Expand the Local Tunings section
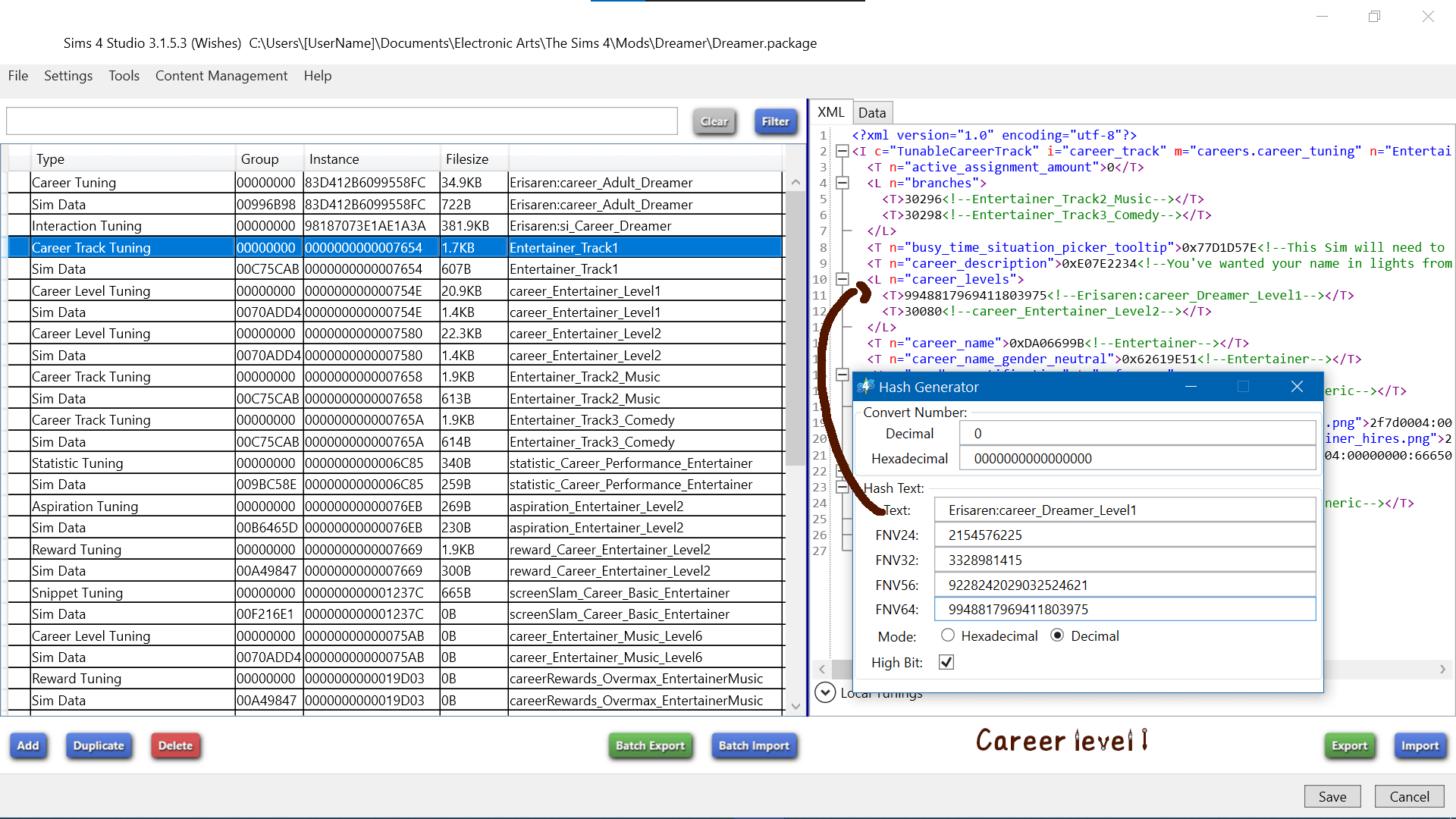 [x=825, y=692]
